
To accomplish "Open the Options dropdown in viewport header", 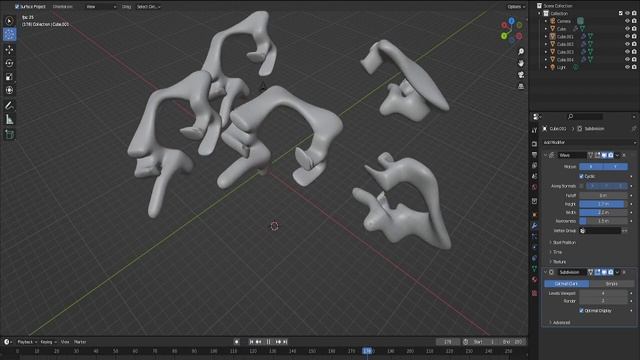I will pos(516,7).
